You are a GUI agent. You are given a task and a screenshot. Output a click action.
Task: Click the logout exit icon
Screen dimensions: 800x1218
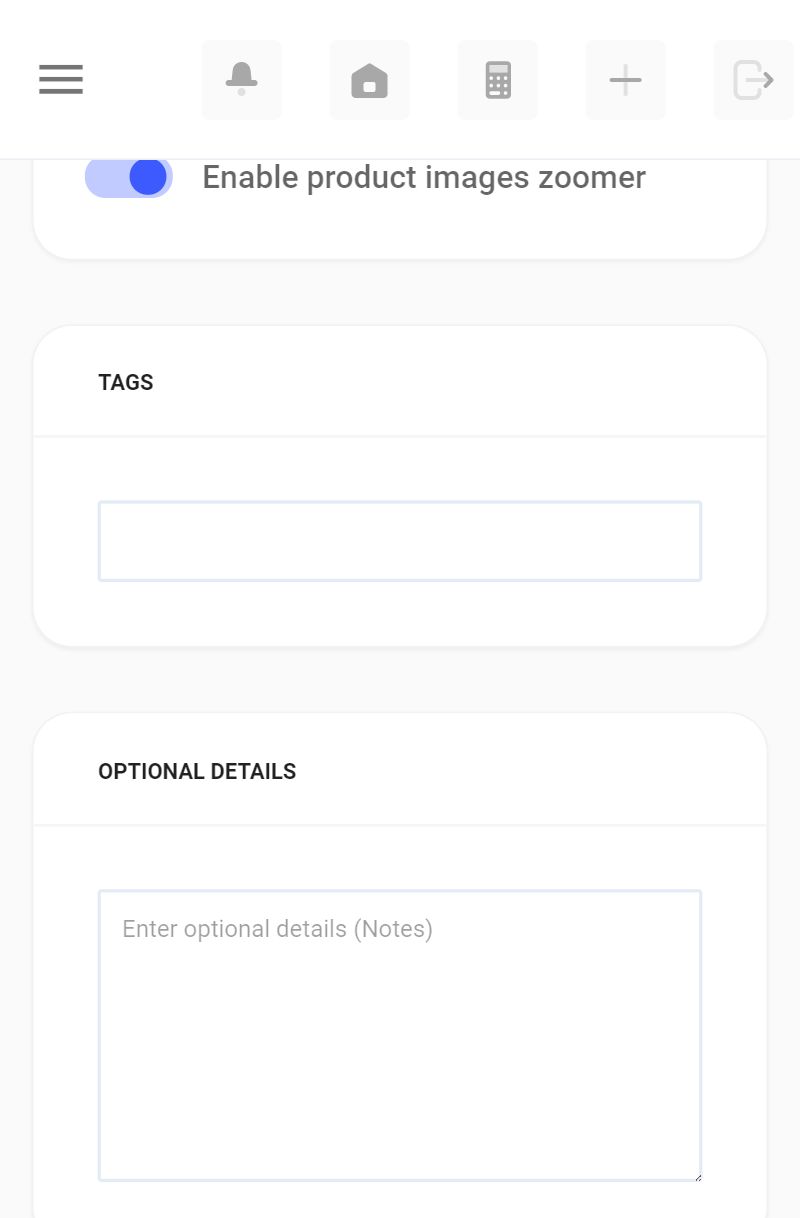[x=753, y=80]
